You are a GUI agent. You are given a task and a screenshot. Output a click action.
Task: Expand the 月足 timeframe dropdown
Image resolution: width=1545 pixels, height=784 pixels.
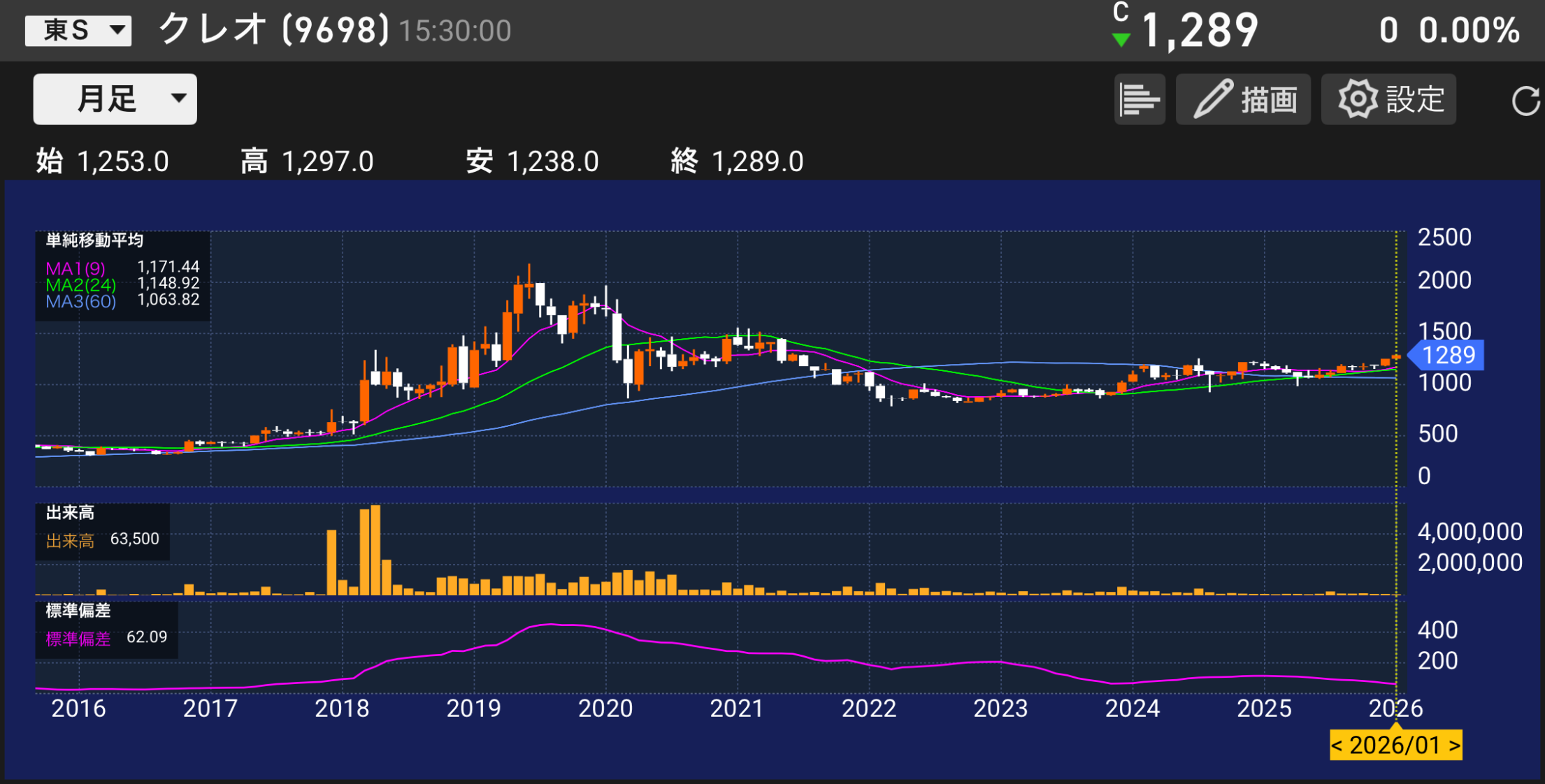click(115, 99)
